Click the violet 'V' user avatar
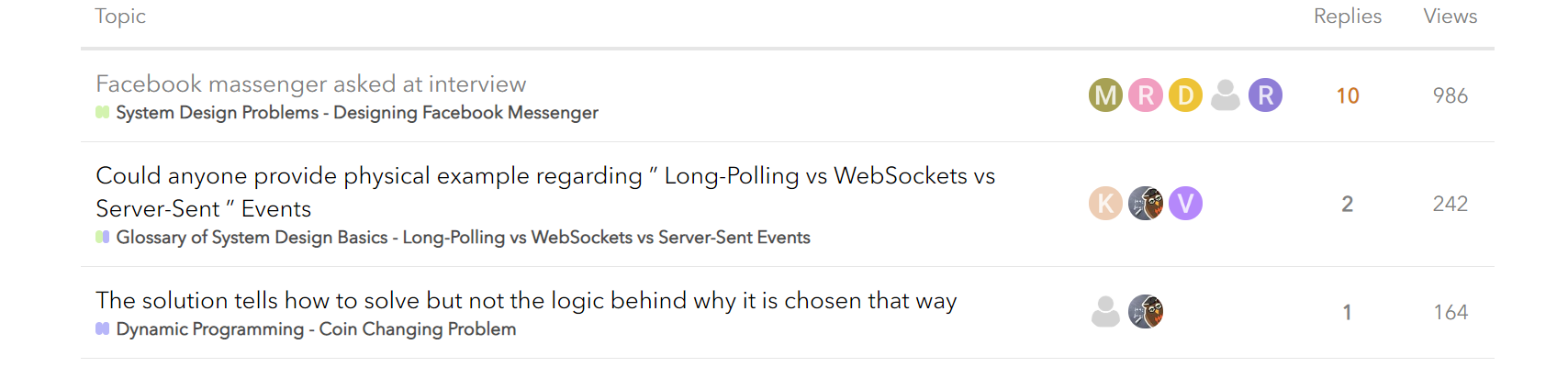This screenshot has width=1568, height=367. [1185, 204]
